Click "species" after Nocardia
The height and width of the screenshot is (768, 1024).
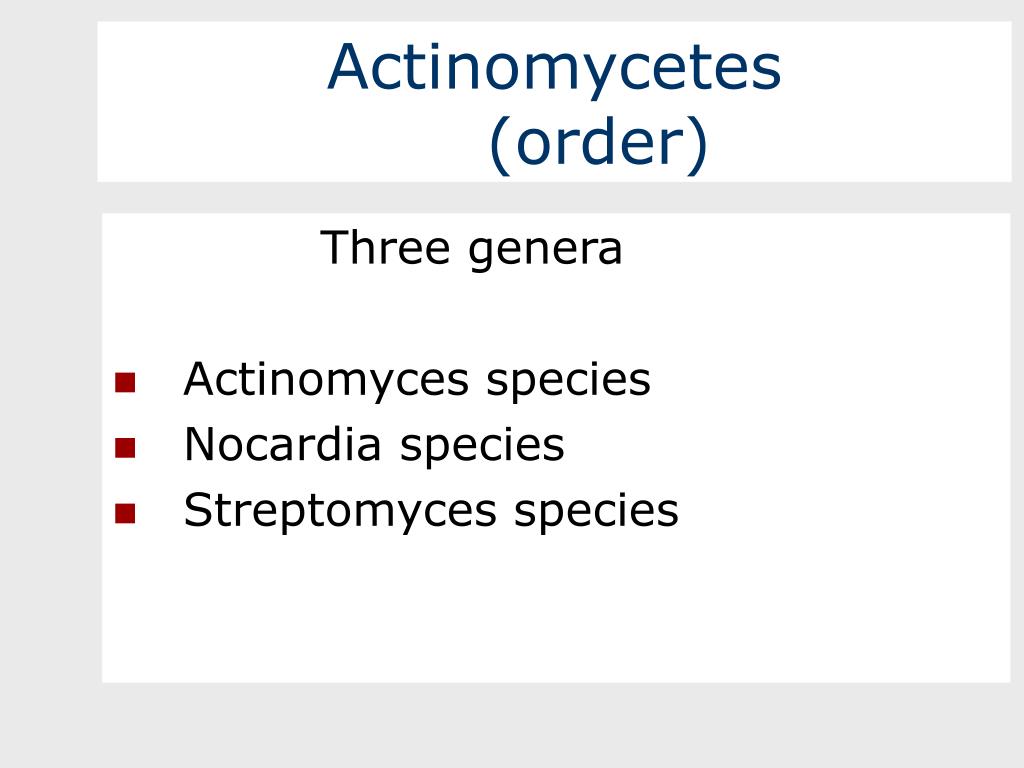coord(482,448)
